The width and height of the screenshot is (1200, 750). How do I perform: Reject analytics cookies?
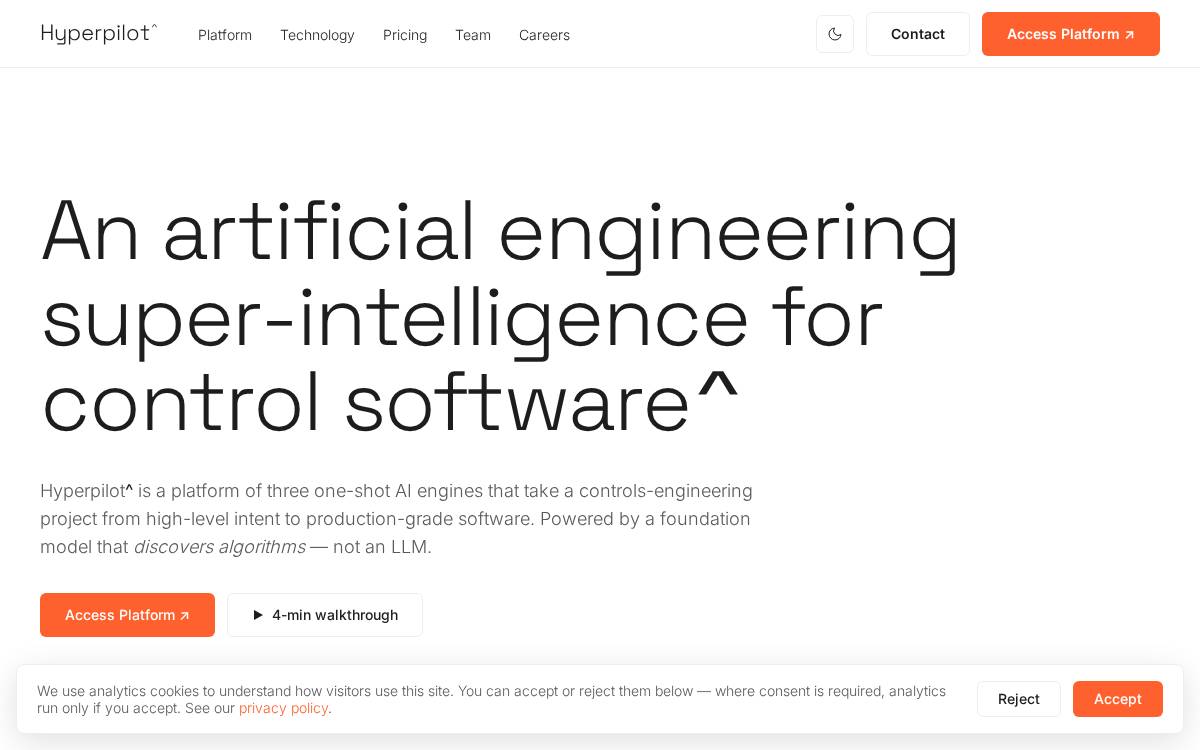click(1019, 699)
